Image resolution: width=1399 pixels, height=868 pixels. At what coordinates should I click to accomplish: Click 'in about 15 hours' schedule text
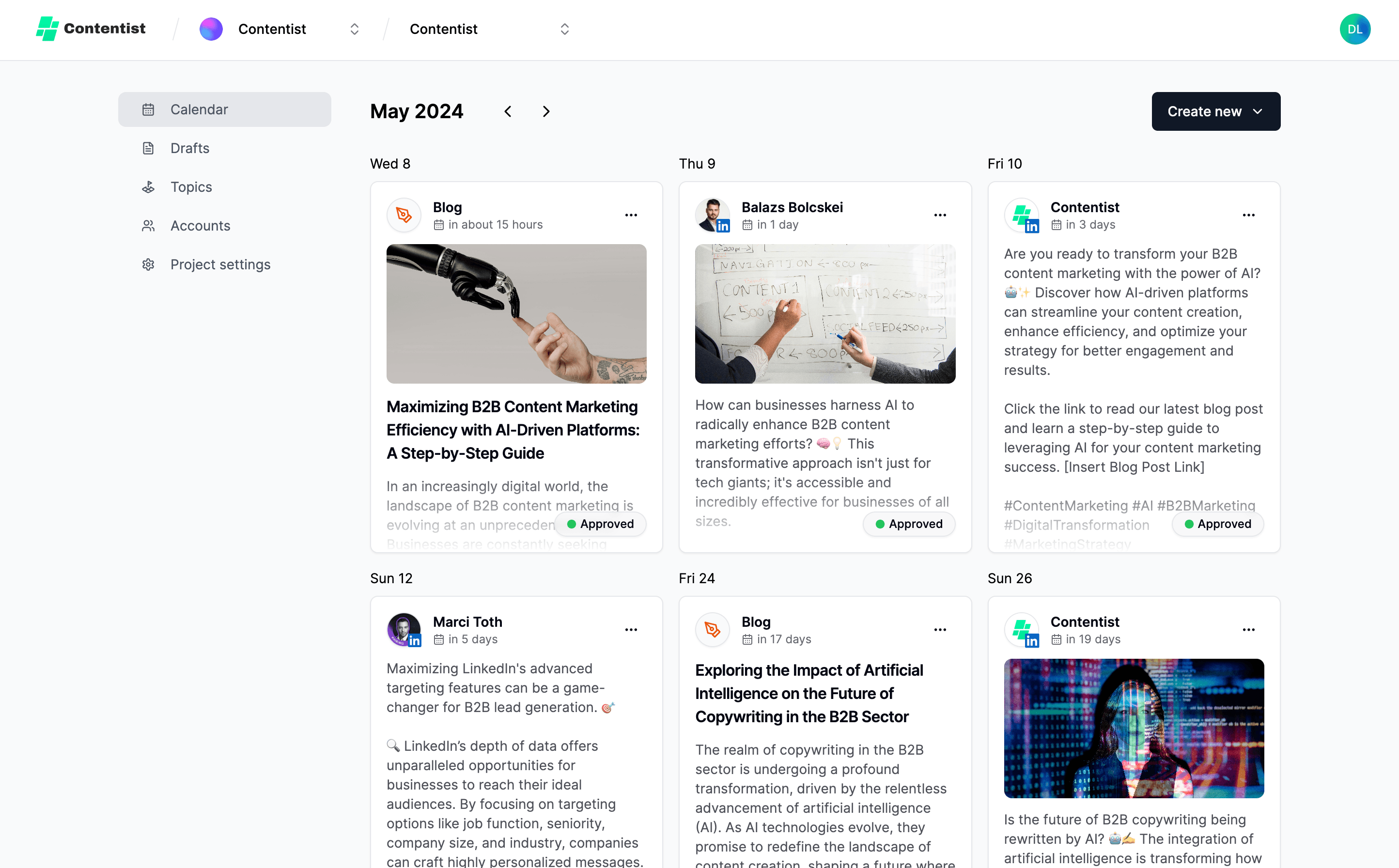[495, 224]
